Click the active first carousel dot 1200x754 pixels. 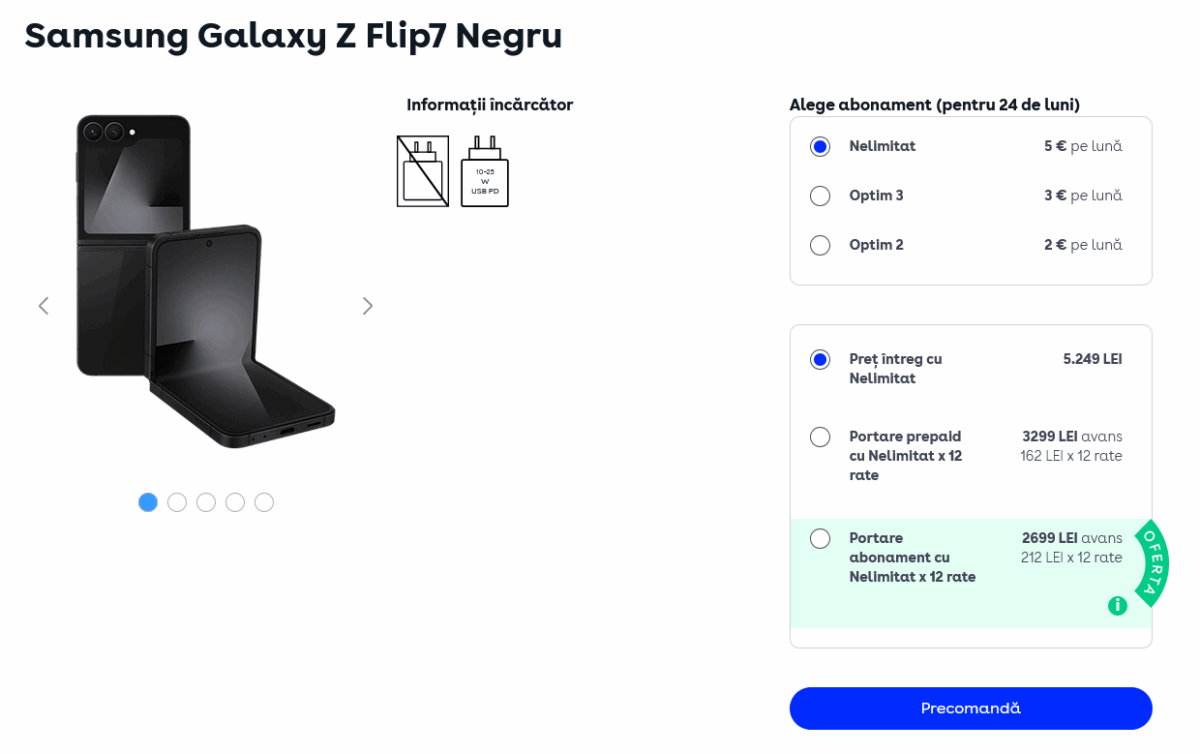click(148, 502)
